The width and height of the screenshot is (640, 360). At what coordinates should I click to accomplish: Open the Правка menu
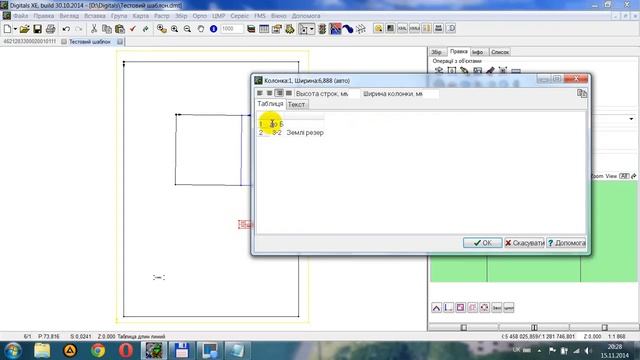coord(44,16)
